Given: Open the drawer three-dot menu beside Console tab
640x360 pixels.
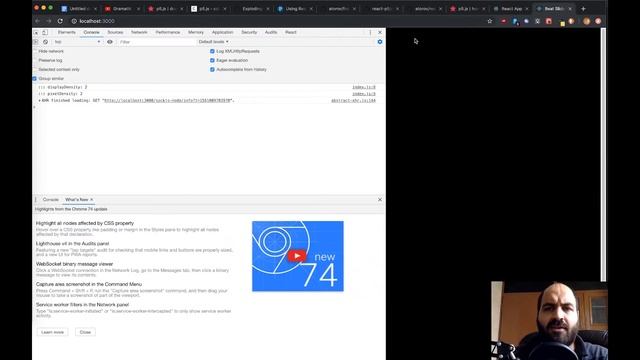Looking at the screenshot, I should coord(36,200).
